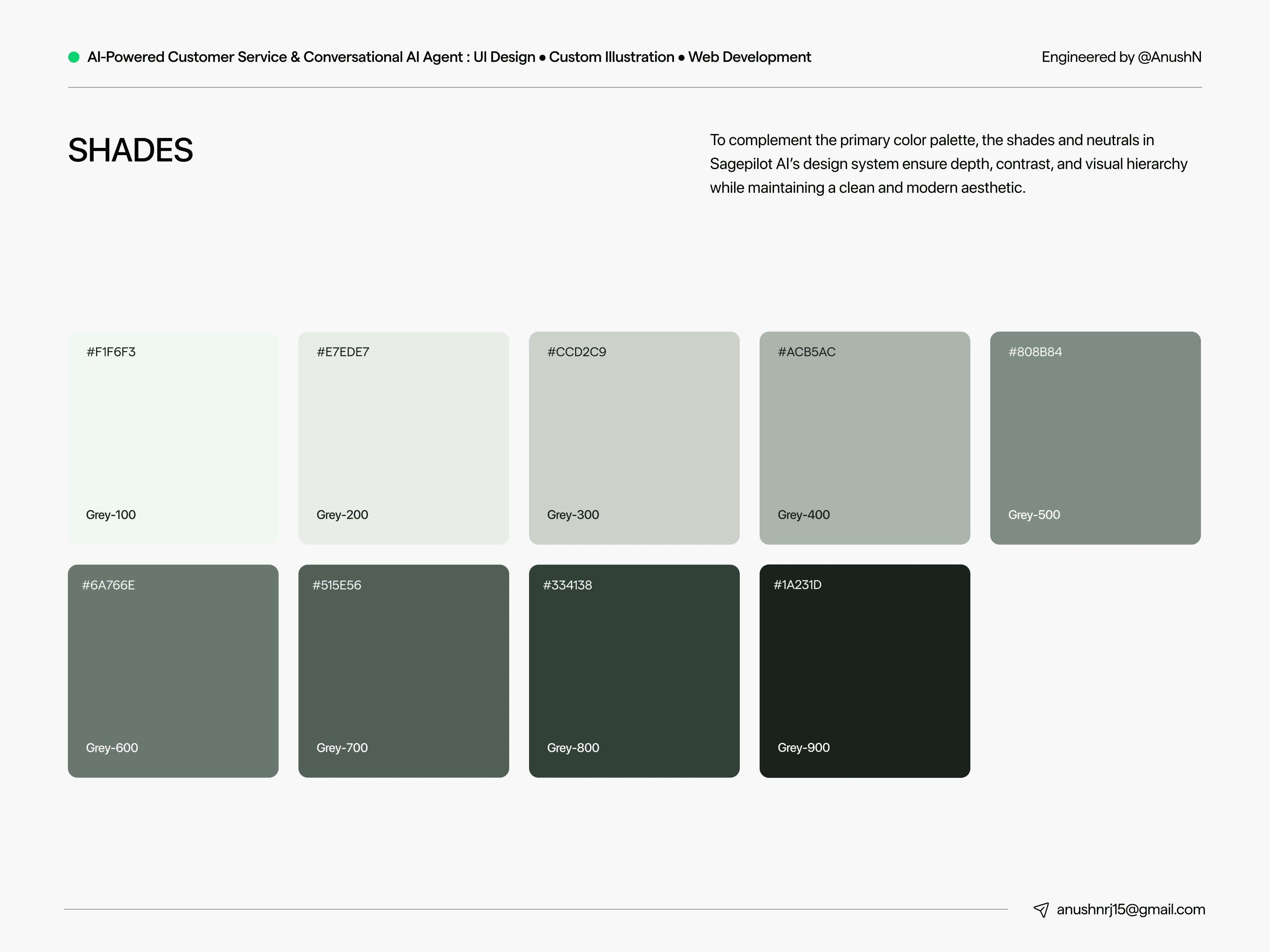Click the Grey-600 name label
Viewport: 1270px width, 952px height.
click(x=112, y=748)
